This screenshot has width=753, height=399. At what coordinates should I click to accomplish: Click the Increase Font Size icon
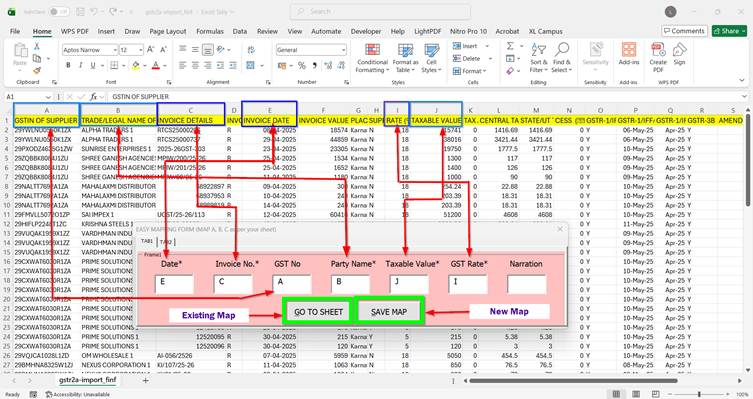151,49
